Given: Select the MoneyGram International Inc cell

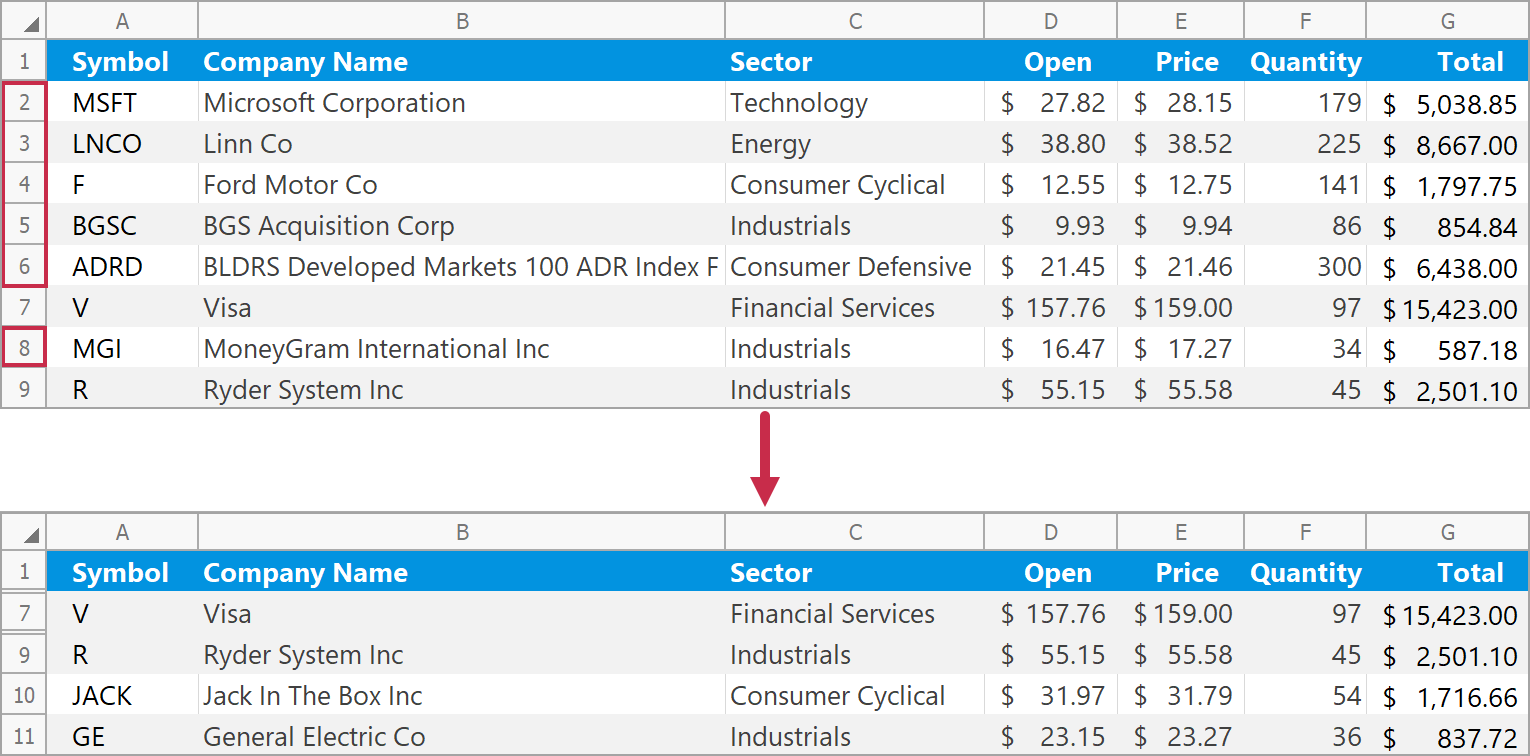Looking at the screenshot, I should pyautogui.click(x=376, y=349).
